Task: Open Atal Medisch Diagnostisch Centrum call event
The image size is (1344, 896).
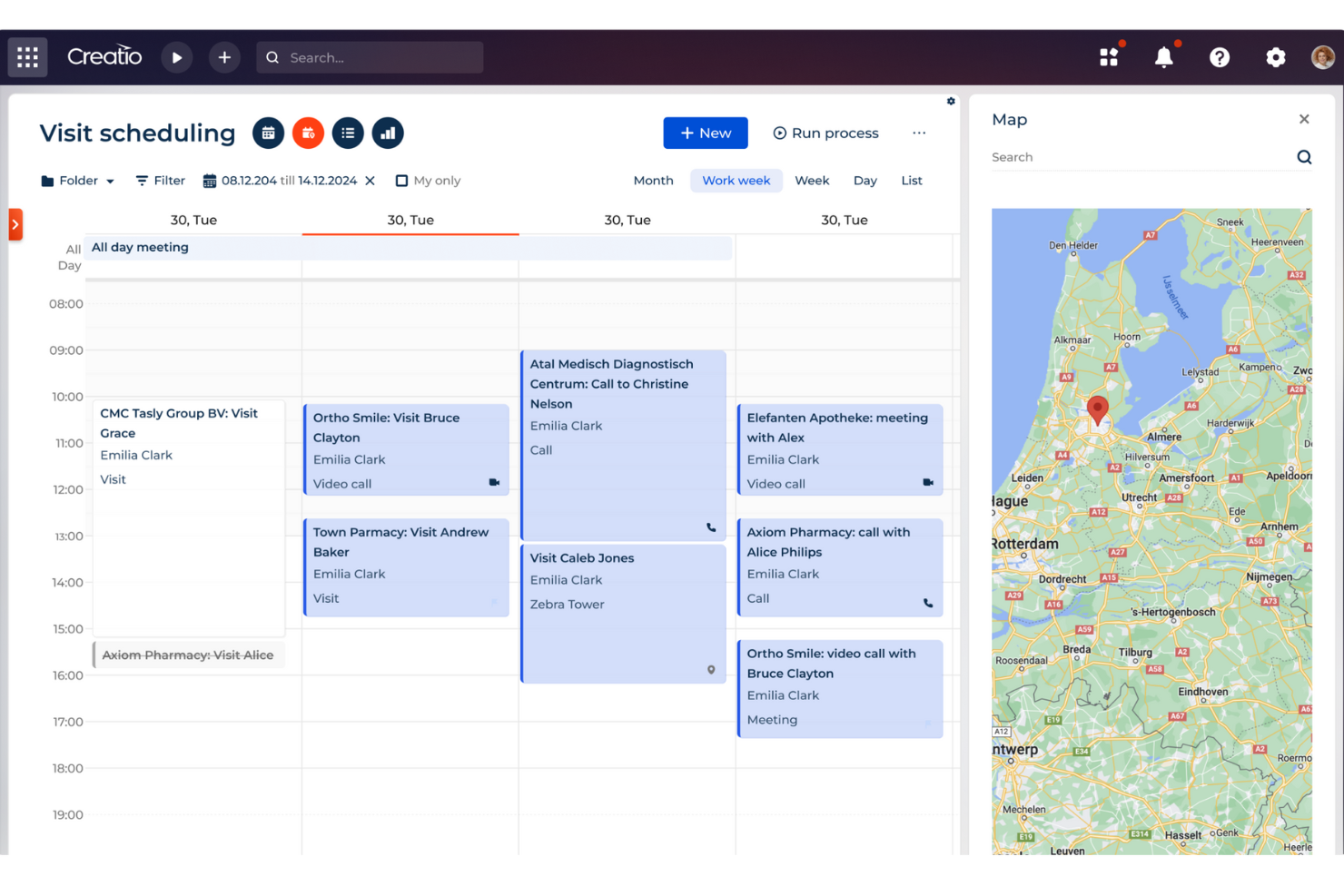Action: click(x=623, y=446)
